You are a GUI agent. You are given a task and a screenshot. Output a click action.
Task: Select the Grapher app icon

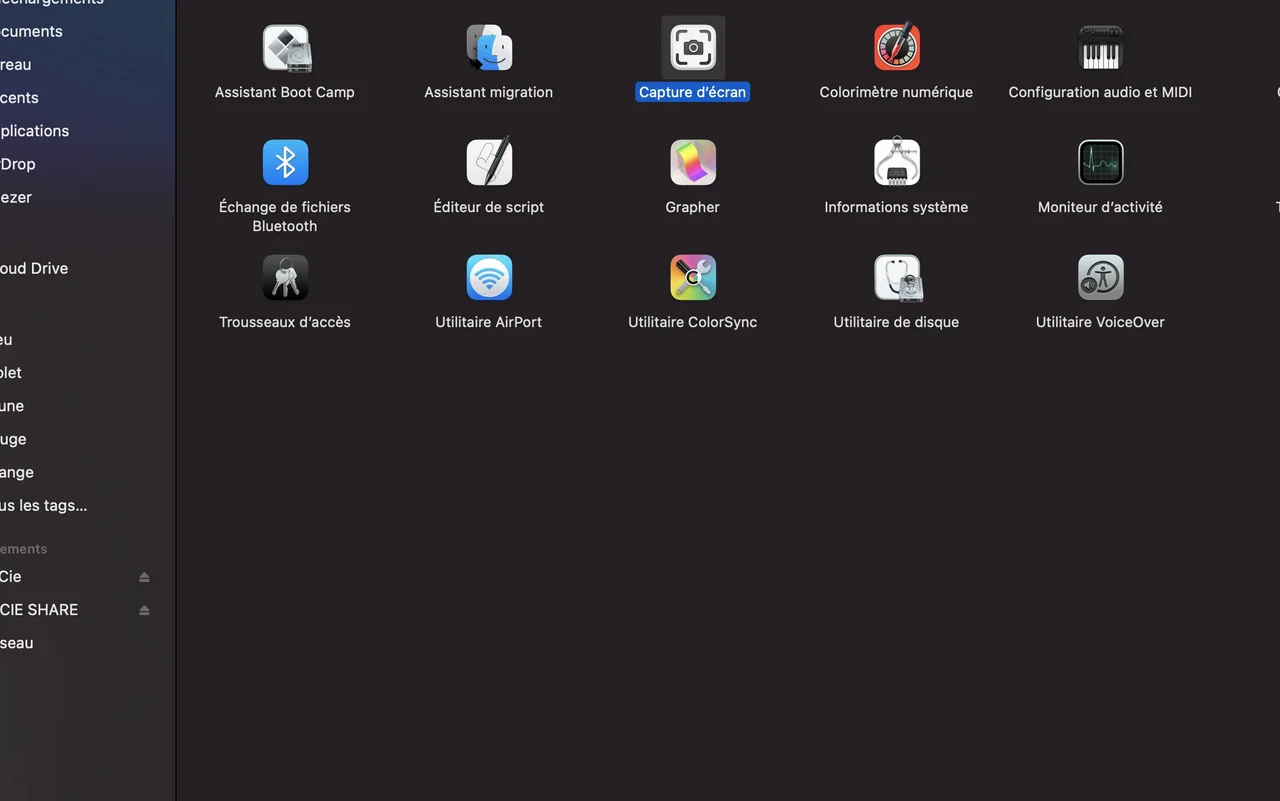point(693,162)
